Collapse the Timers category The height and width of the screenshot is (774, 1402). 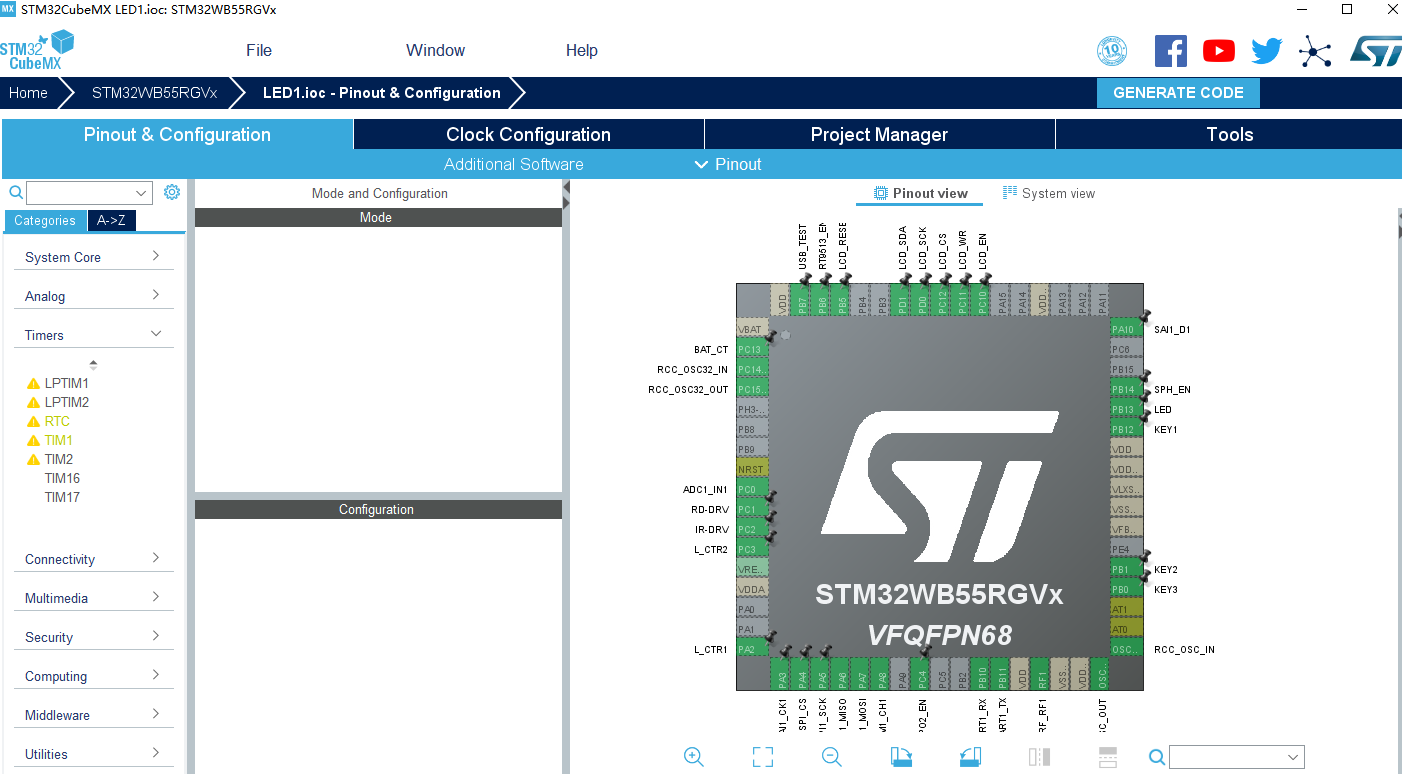[93, 334]
